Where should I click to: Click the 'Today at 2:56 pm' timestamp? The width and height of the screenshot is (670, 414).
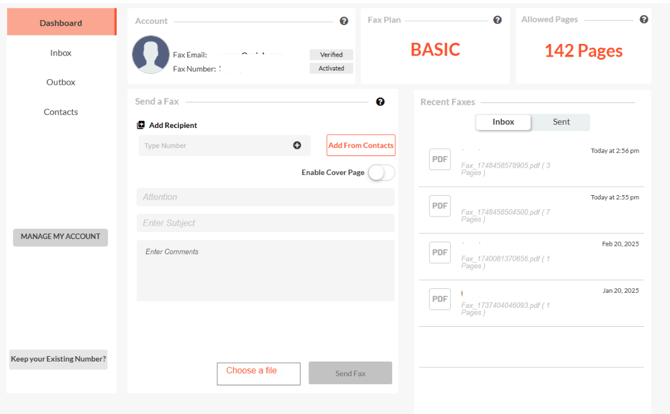pos(614,151)
